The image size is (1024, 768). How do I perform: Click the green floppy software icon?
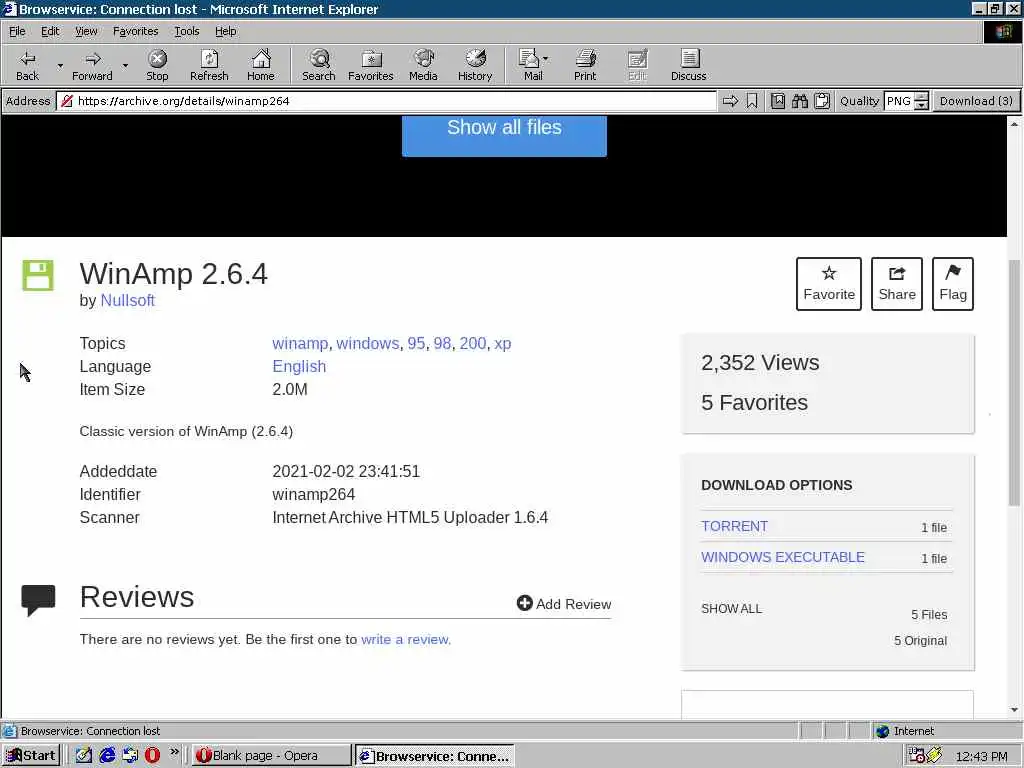[38, 275]
